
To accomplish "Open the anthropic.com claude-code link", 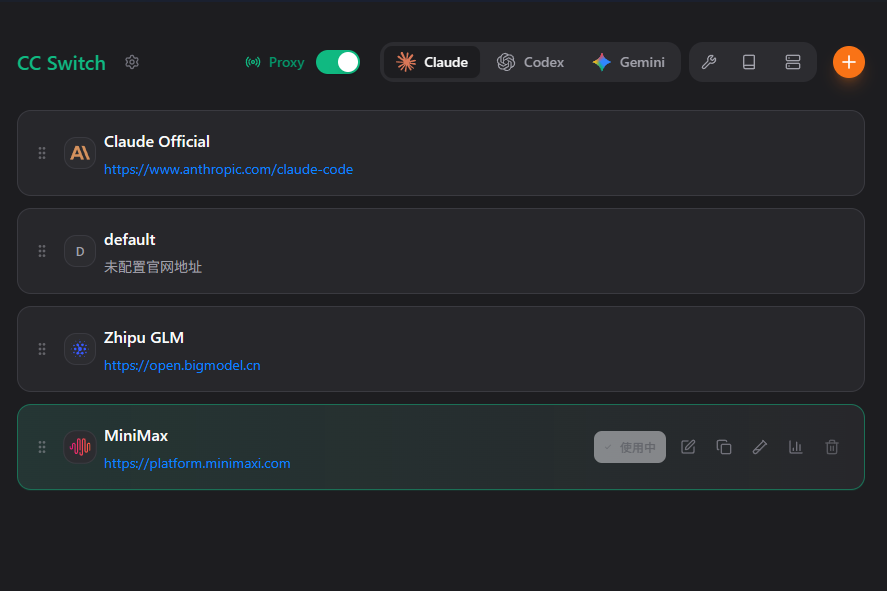I will click(x=228, y=169).
